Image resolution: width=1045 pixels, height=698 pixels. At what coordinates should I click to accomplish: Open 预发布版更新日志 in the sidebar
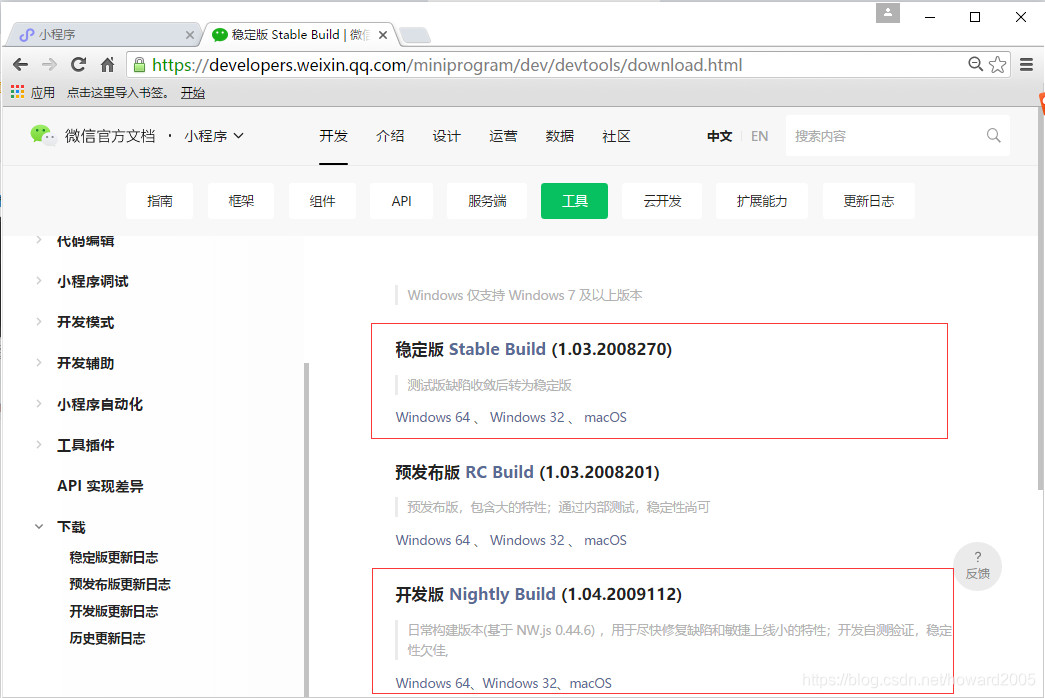[x=120, y=585]
